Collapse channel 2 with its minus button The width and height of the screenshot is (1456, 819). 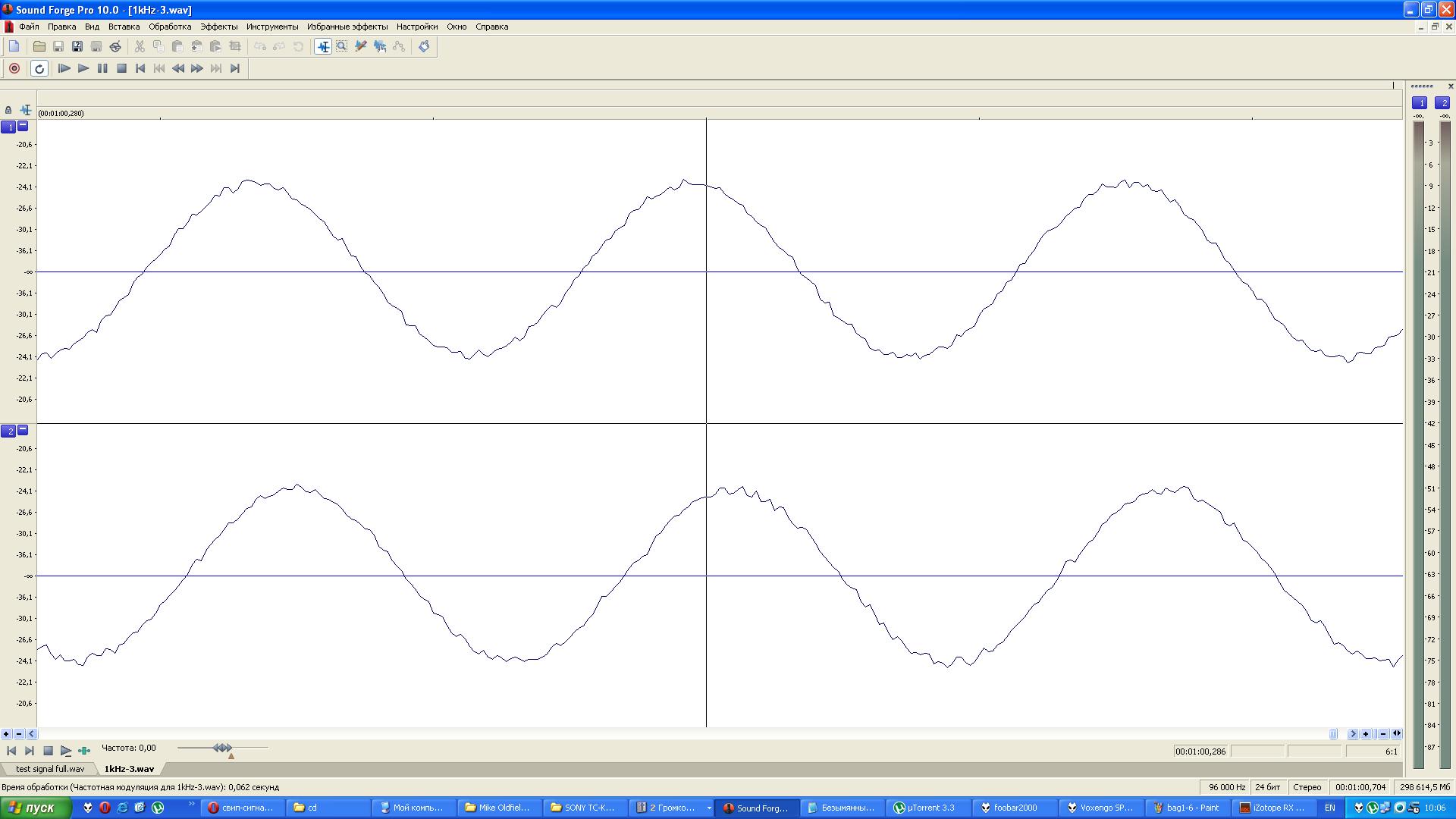tap(23, 430)
